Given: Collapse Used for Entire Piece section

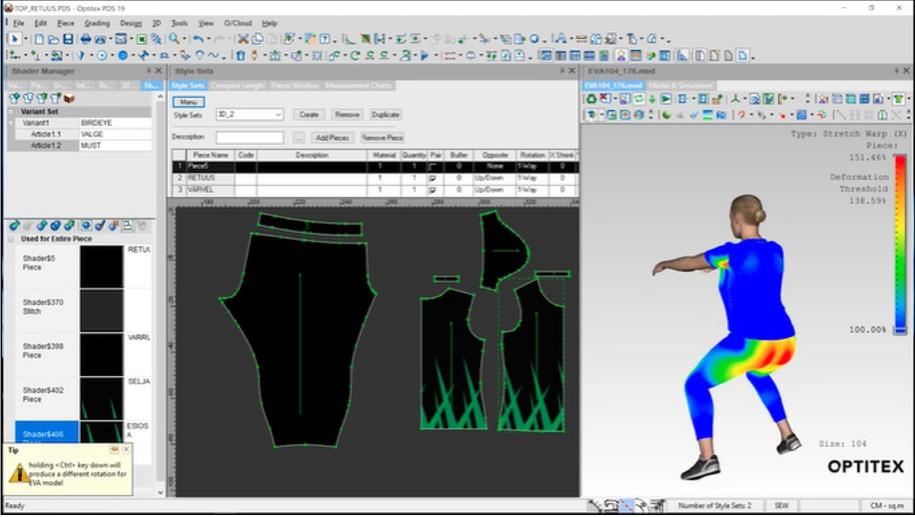Looking at the screenshot, I should click(x=11, y=239).
